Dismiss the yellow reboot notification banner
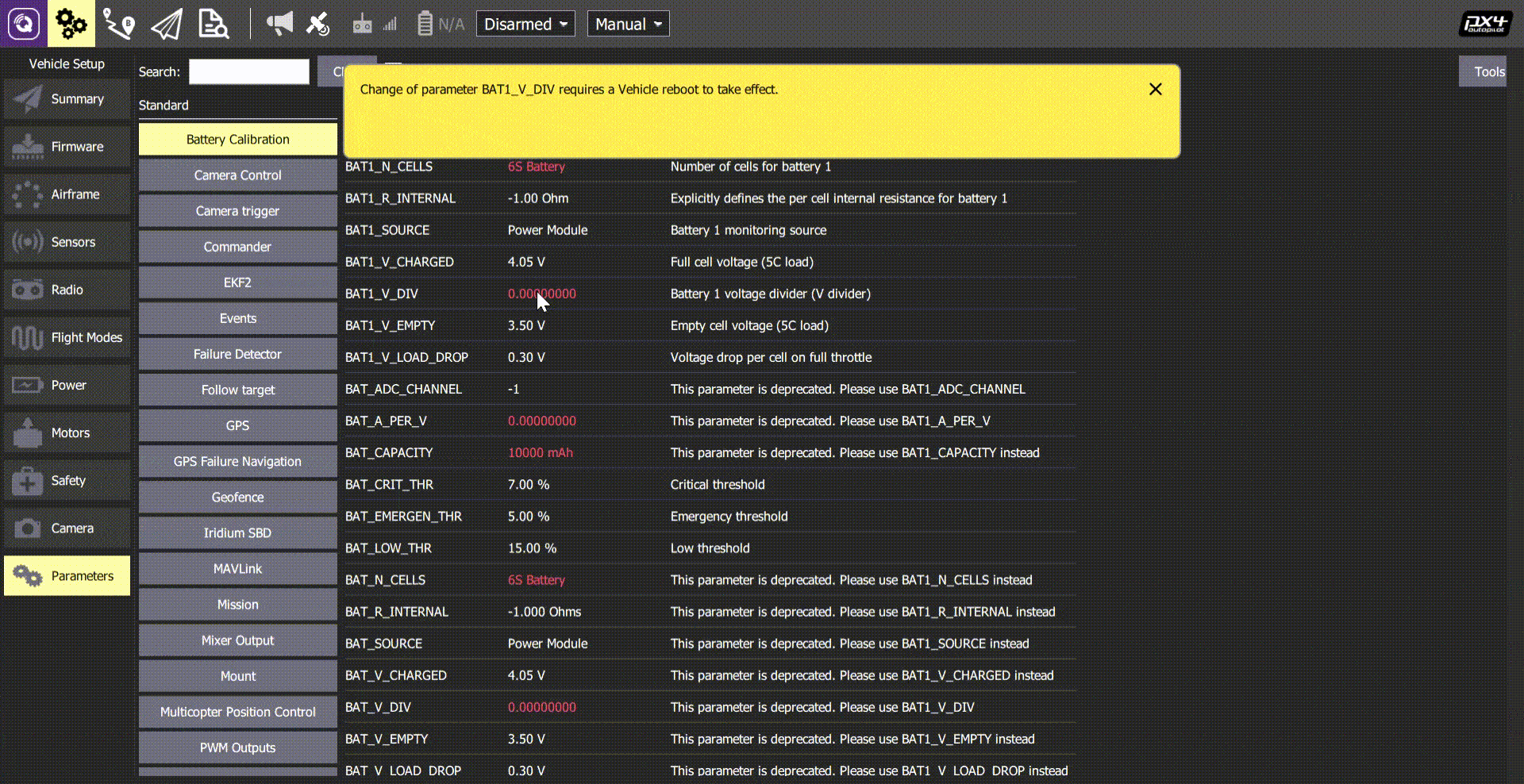The height and width of the screenshot is (784, 1524). pos(1155,90)
